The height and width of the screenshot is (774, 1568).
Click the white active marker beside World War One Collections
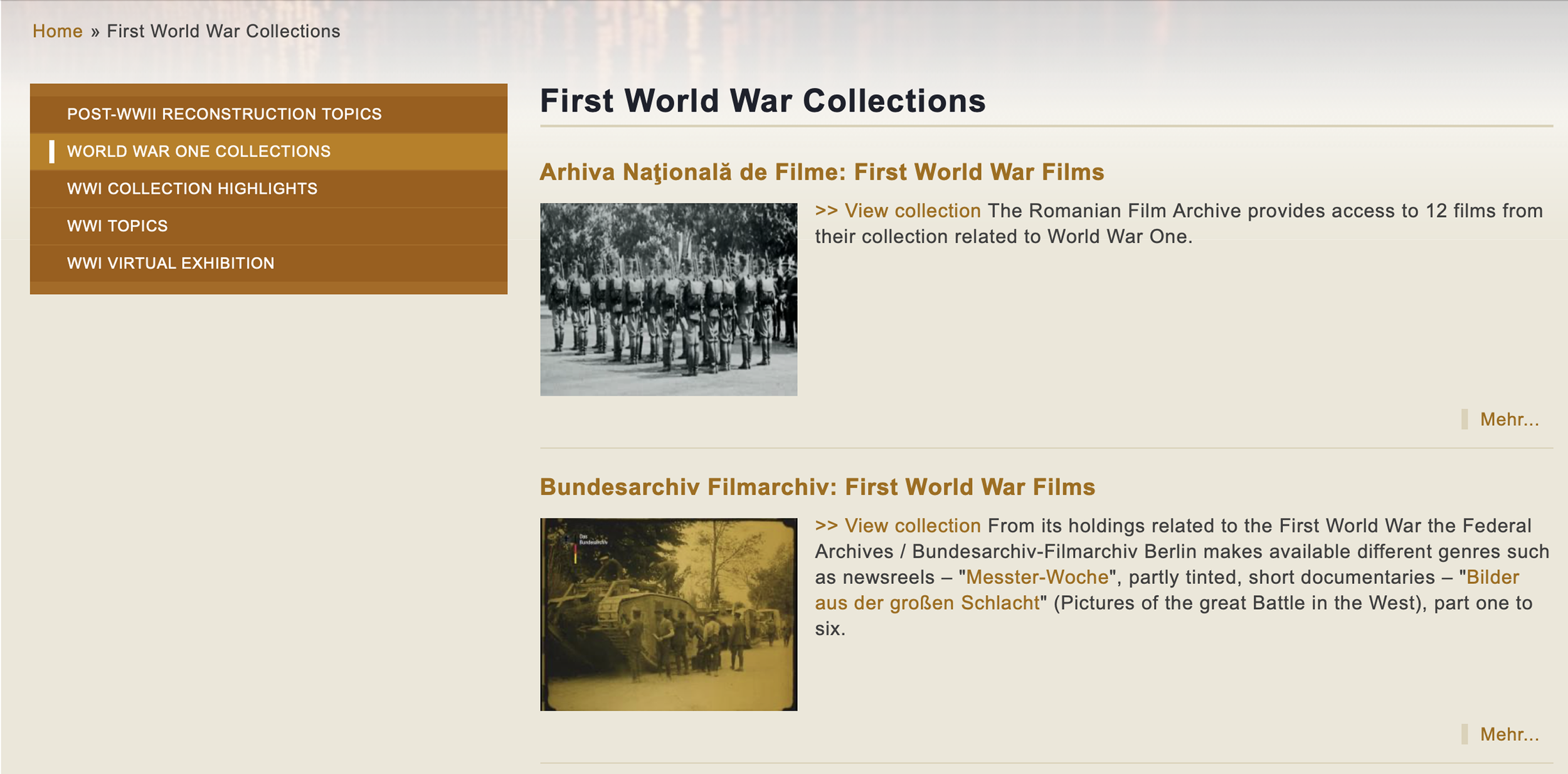click(x=52, y=152)
